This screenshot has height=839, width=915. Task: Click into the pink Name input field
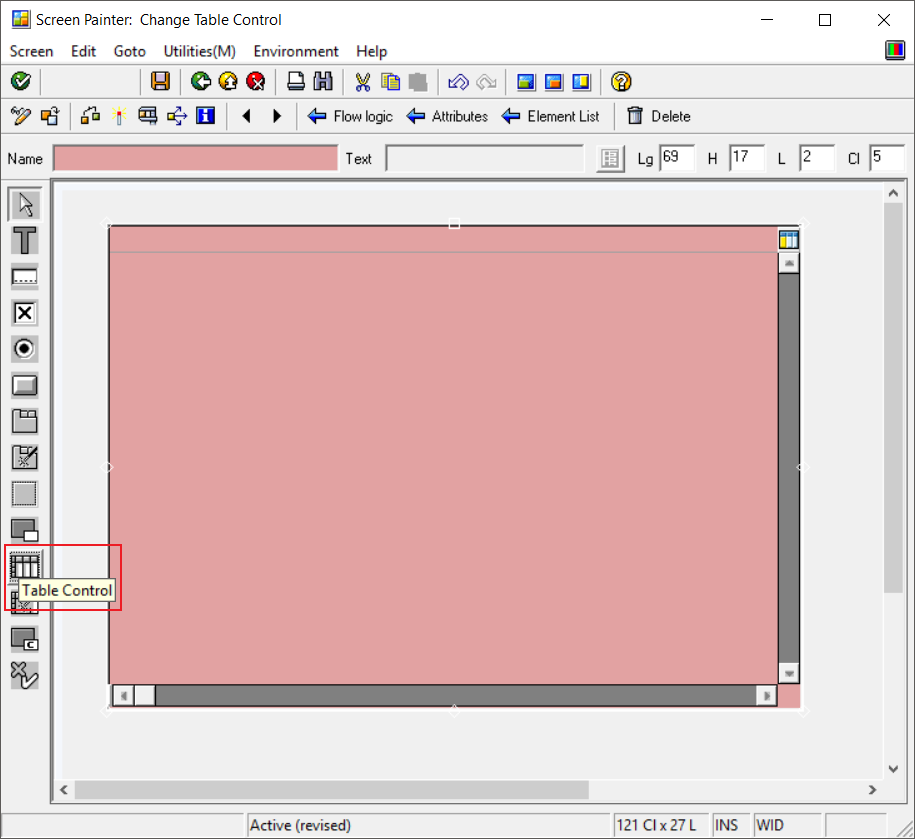[x=195, y=158]
